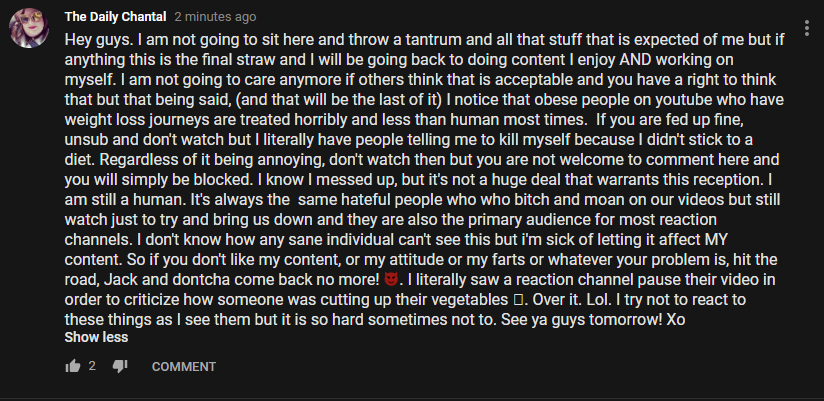The image size is (824, 401).
Task: Like the comment with thumbs up icon
Action: (73, 366)
